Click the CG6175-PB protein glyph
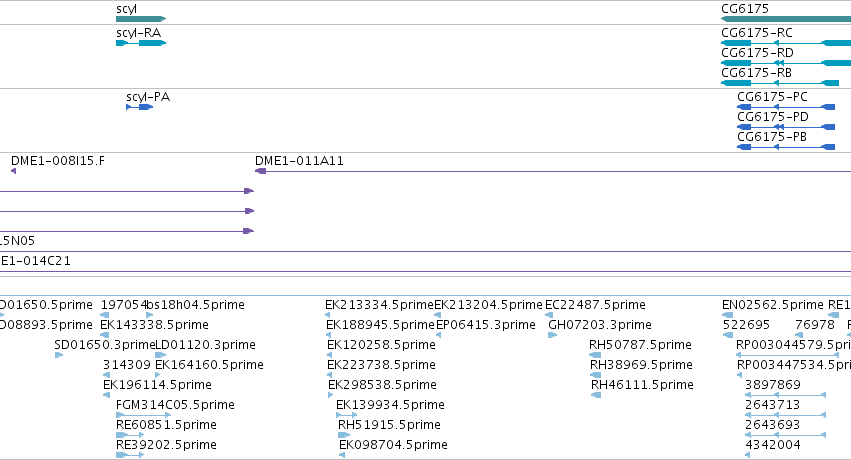Viewport: 851px width, 460px height. click(x=786, y=147)
